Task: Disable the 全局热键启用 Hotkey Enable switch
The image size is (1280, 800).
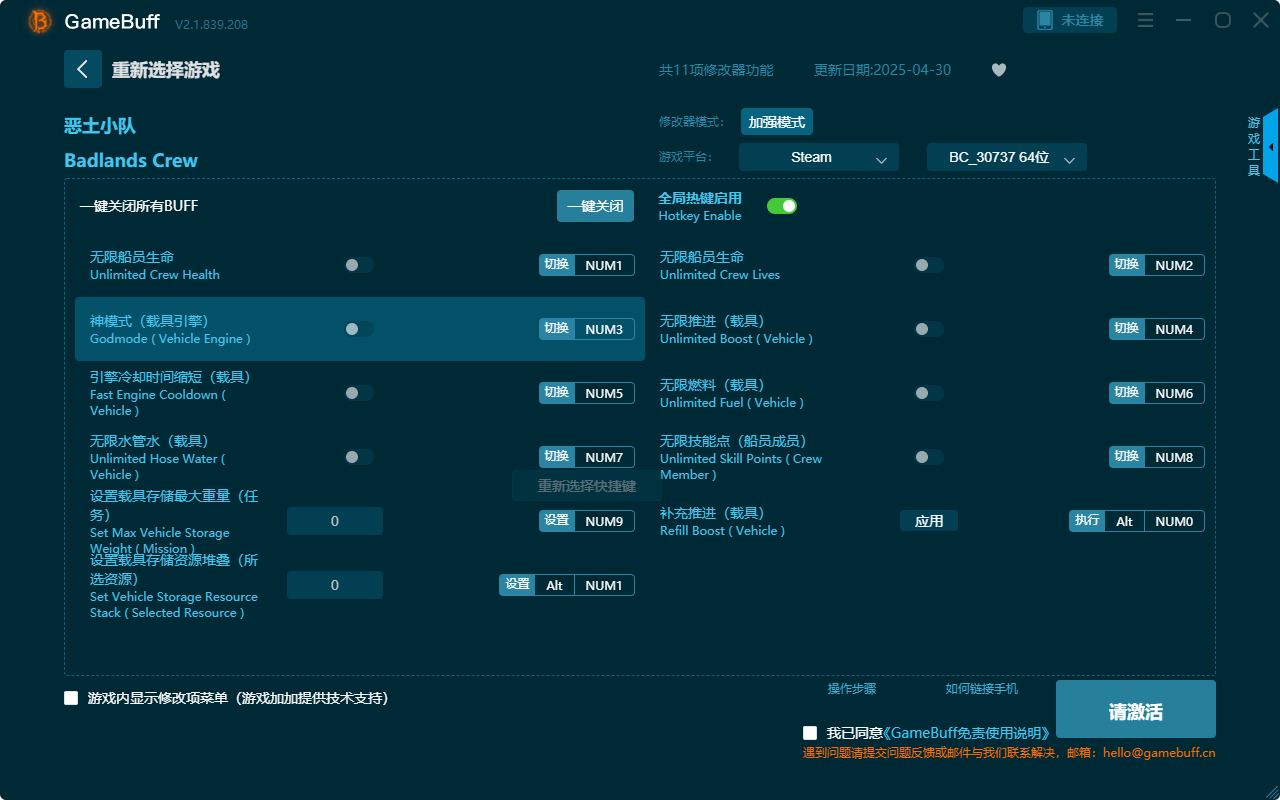Action: (782, 205)
